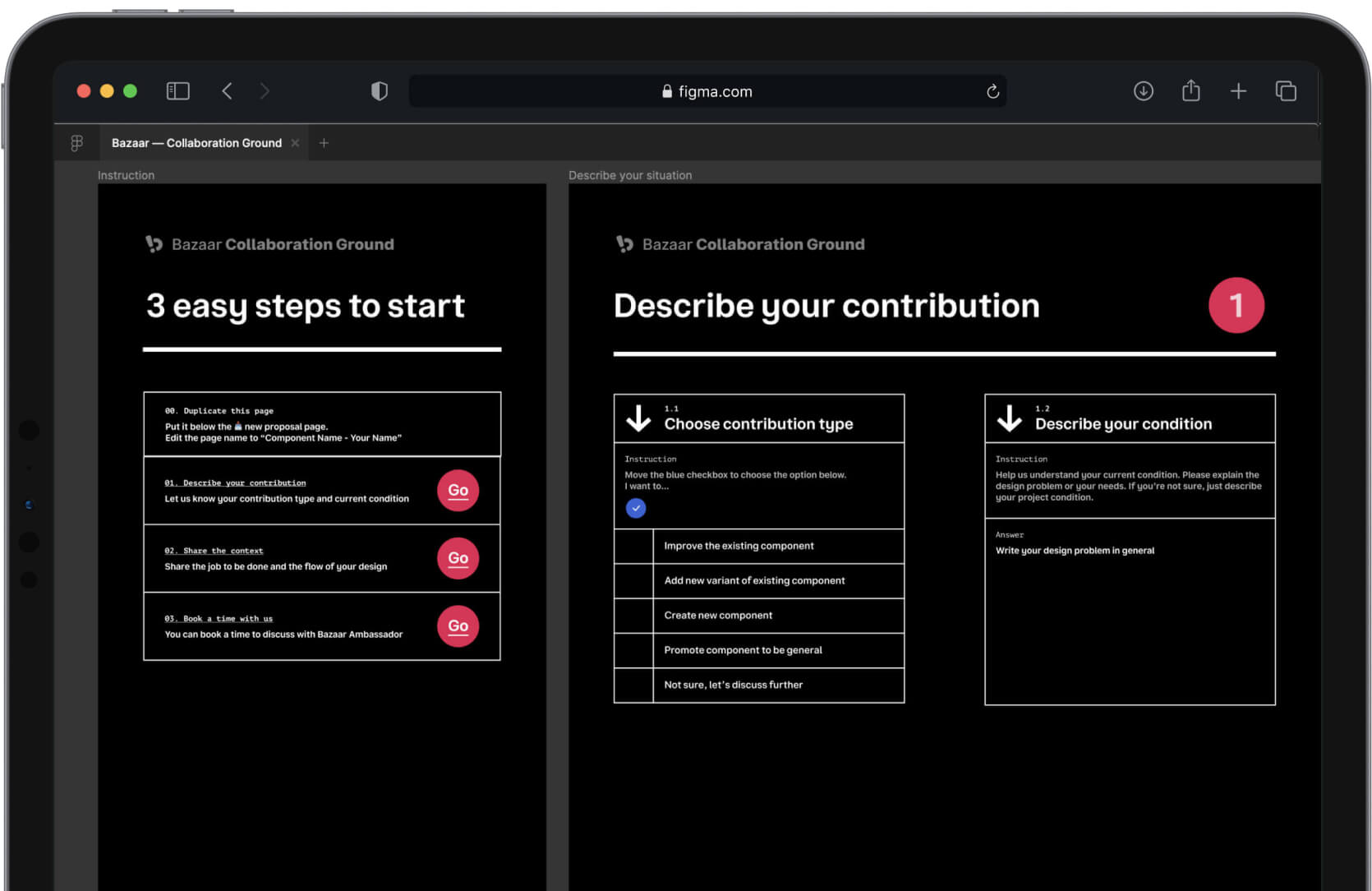Open the 02. Share the context link
Screen dimensions: 1372x891
point(214,551)
